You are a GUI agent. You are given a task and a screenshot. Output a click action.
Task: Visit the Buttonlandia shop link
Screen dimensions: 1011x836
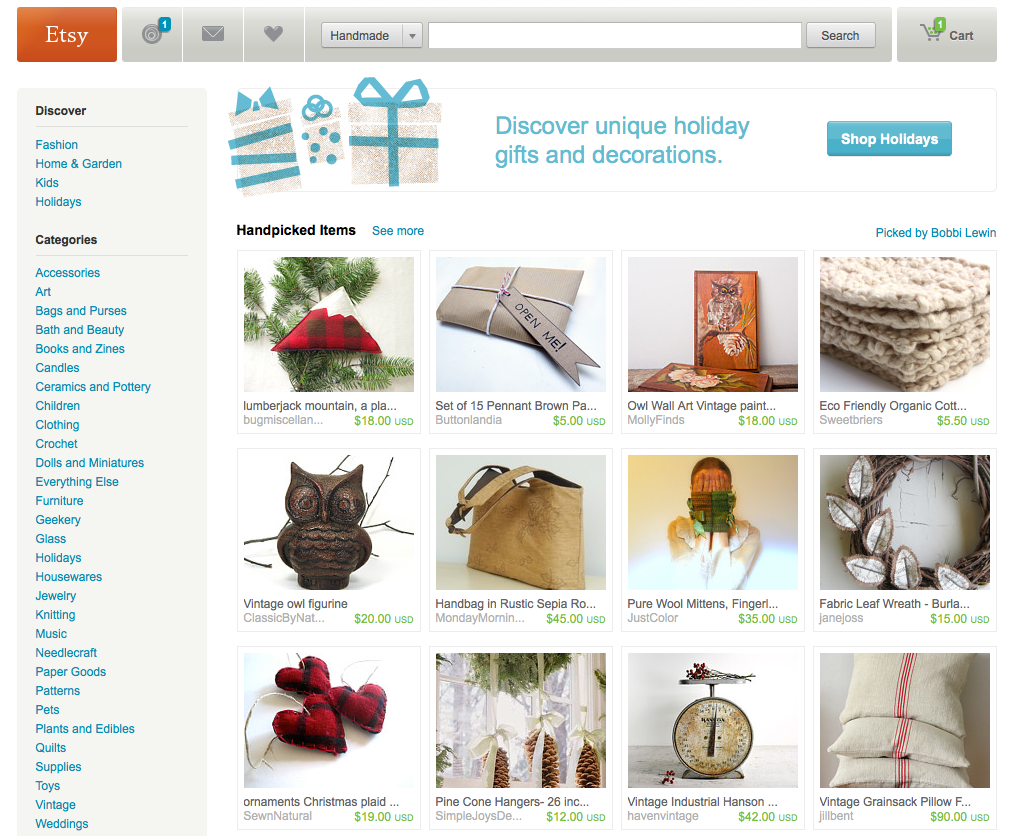[x=468, y=420]
